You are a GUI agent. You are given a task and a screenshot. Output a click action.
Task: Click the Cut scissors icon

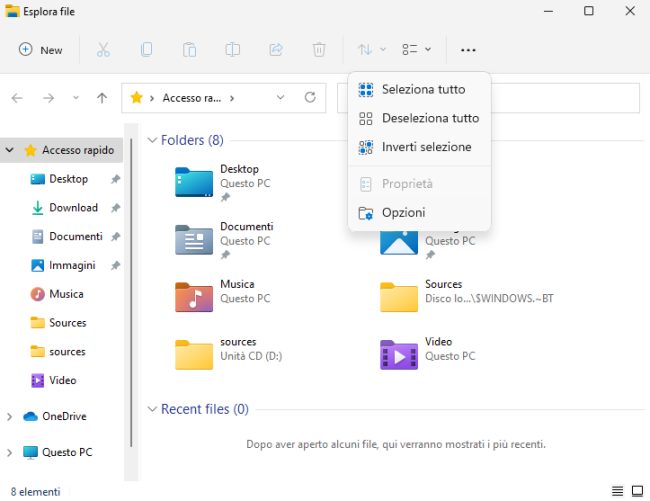pyautogui.click(x=103, y=50)
